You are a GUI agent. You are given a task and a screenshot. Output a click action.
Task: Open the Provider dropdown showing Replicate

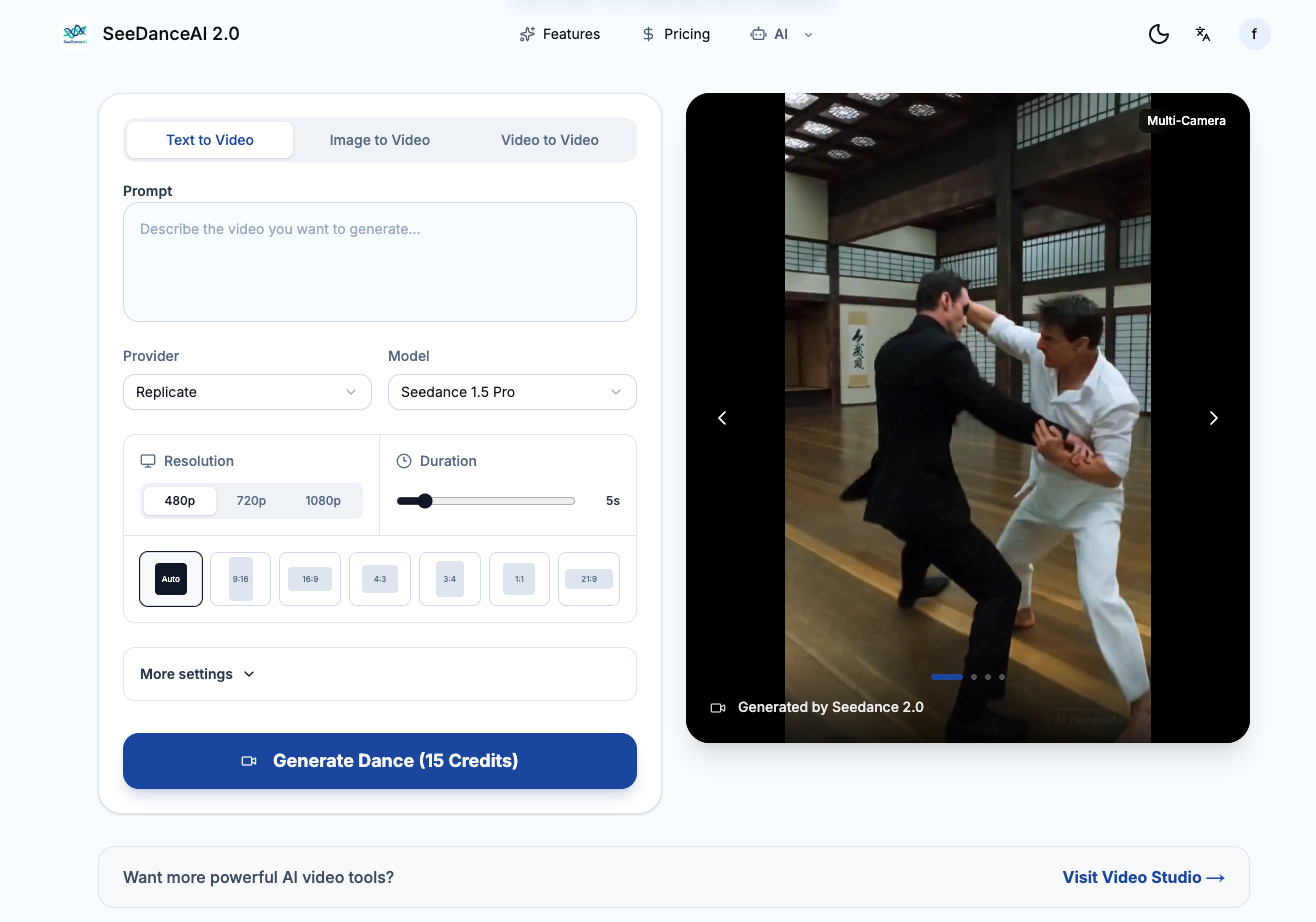(x=247, y=392)
